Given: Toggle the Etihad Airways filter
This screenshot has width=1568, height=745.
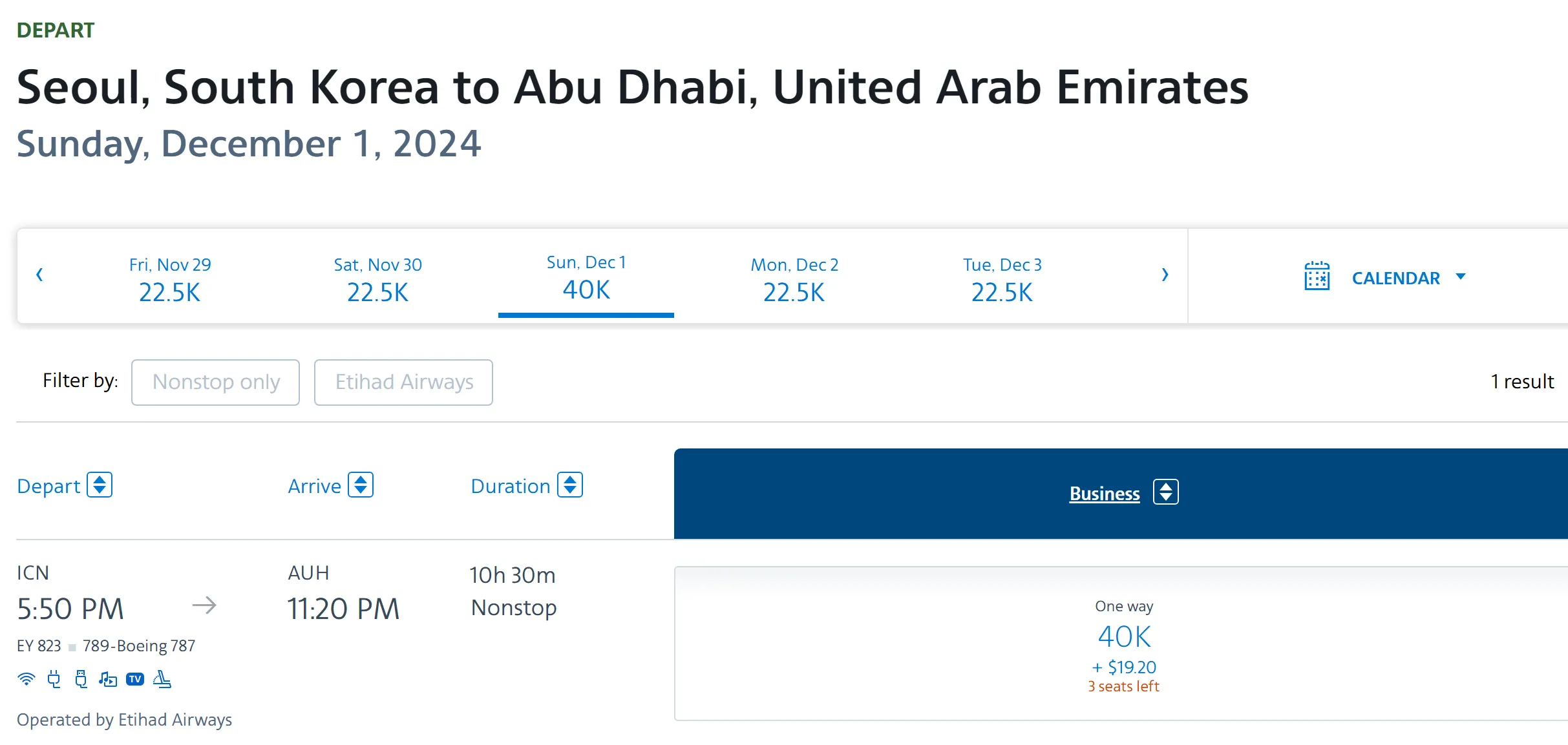Looking at the screenshot, I should coord(403,382).
